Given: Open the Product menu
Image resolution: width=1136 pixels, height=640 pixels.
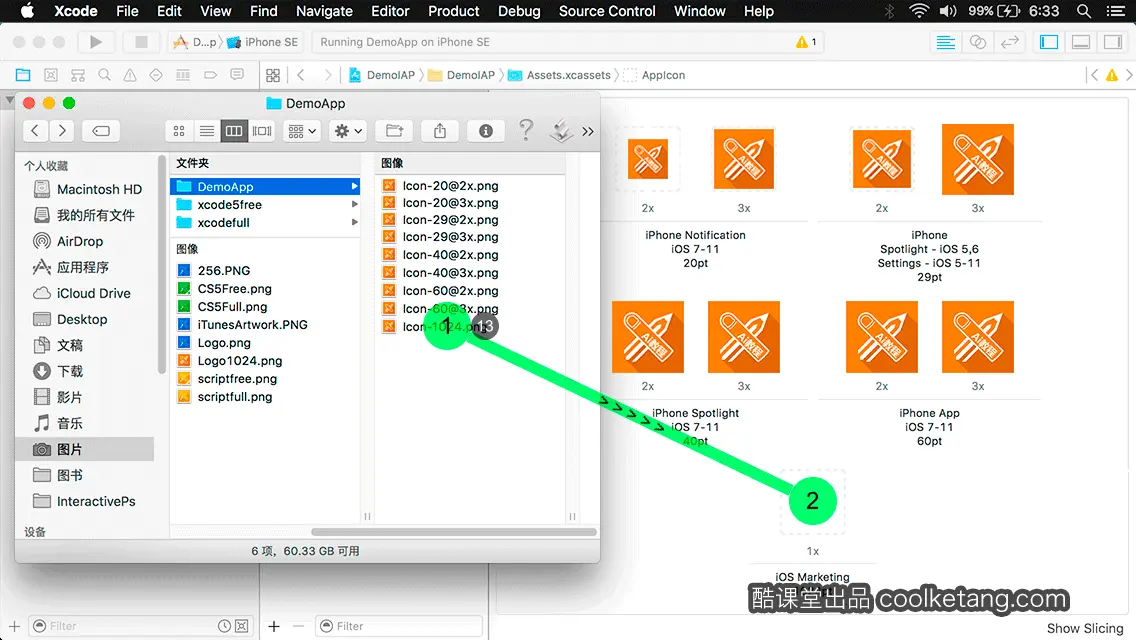Looking at the screenshot, I should point(454,11).
